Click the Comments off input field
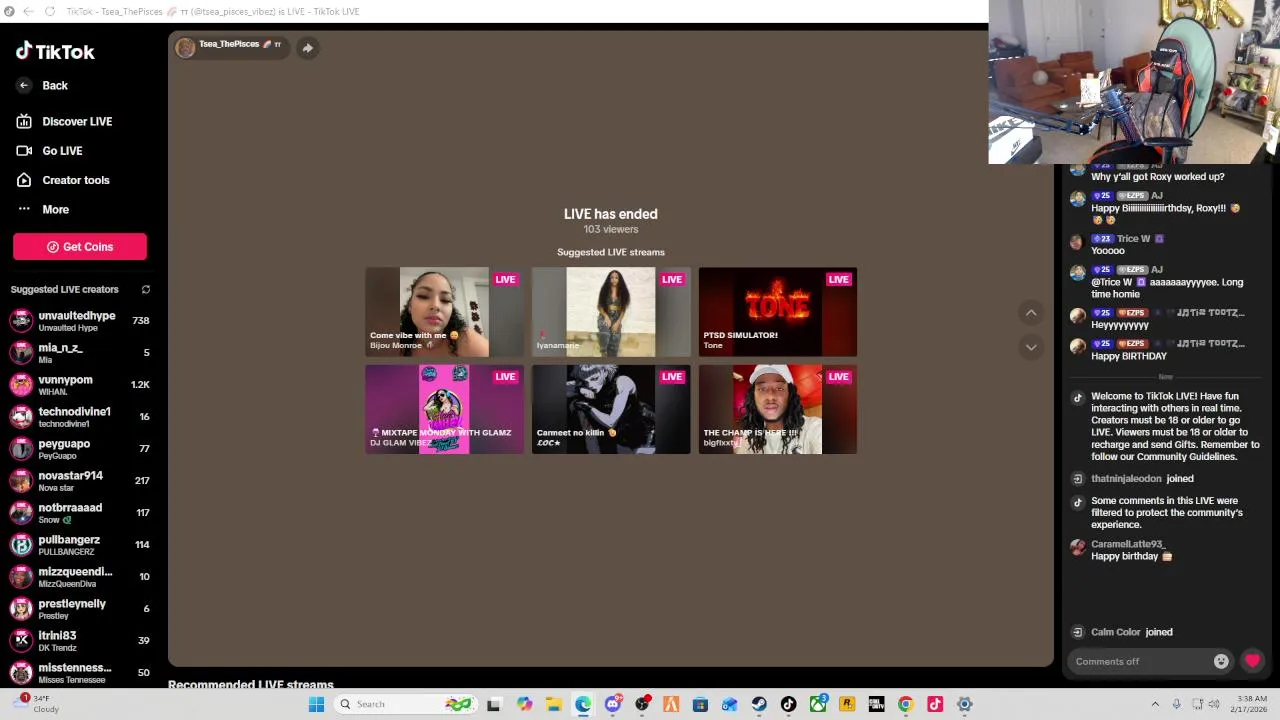 coord(1150,661)
